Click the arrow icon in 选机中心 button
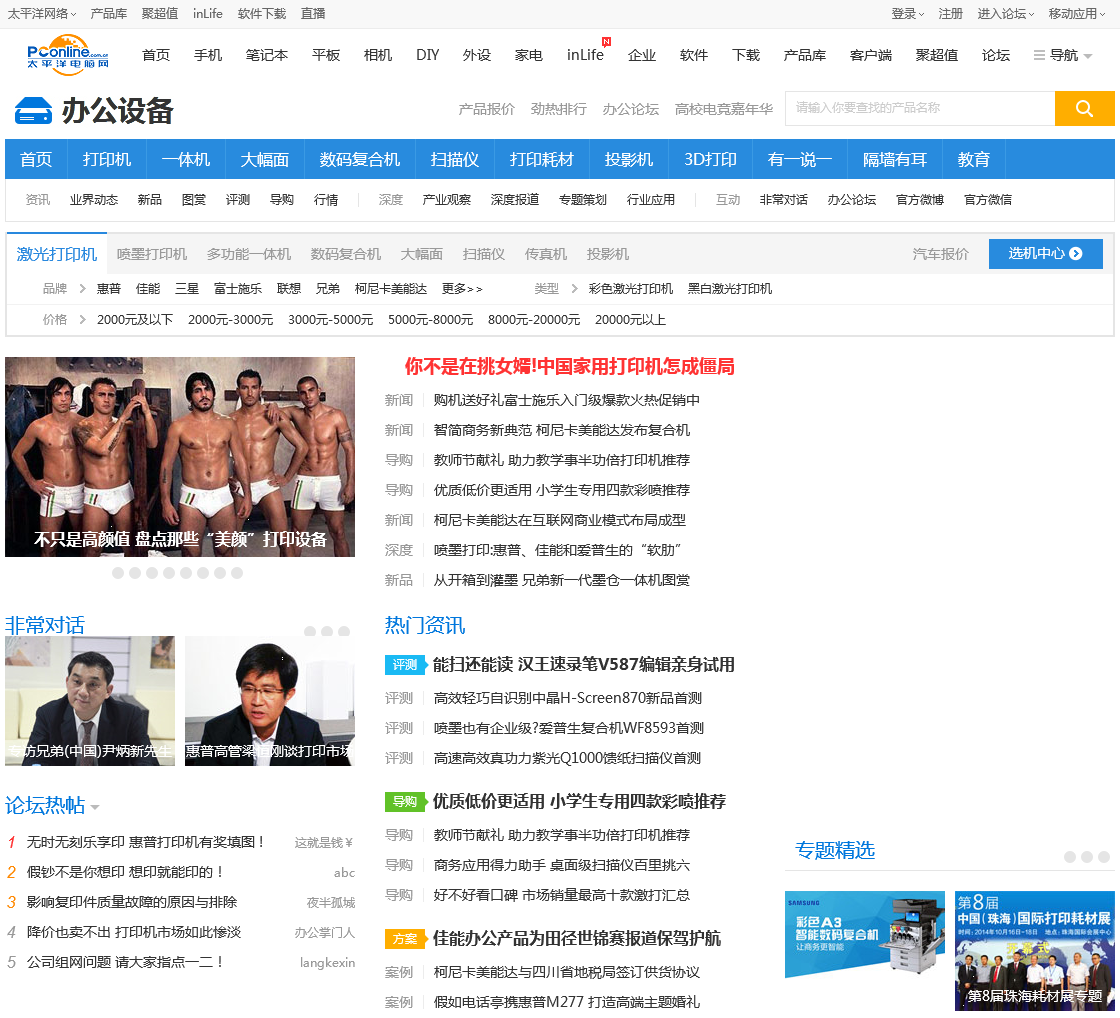Viewport: 1120px width, 1018px height. pyautogui.click(x=1076, y=254)
